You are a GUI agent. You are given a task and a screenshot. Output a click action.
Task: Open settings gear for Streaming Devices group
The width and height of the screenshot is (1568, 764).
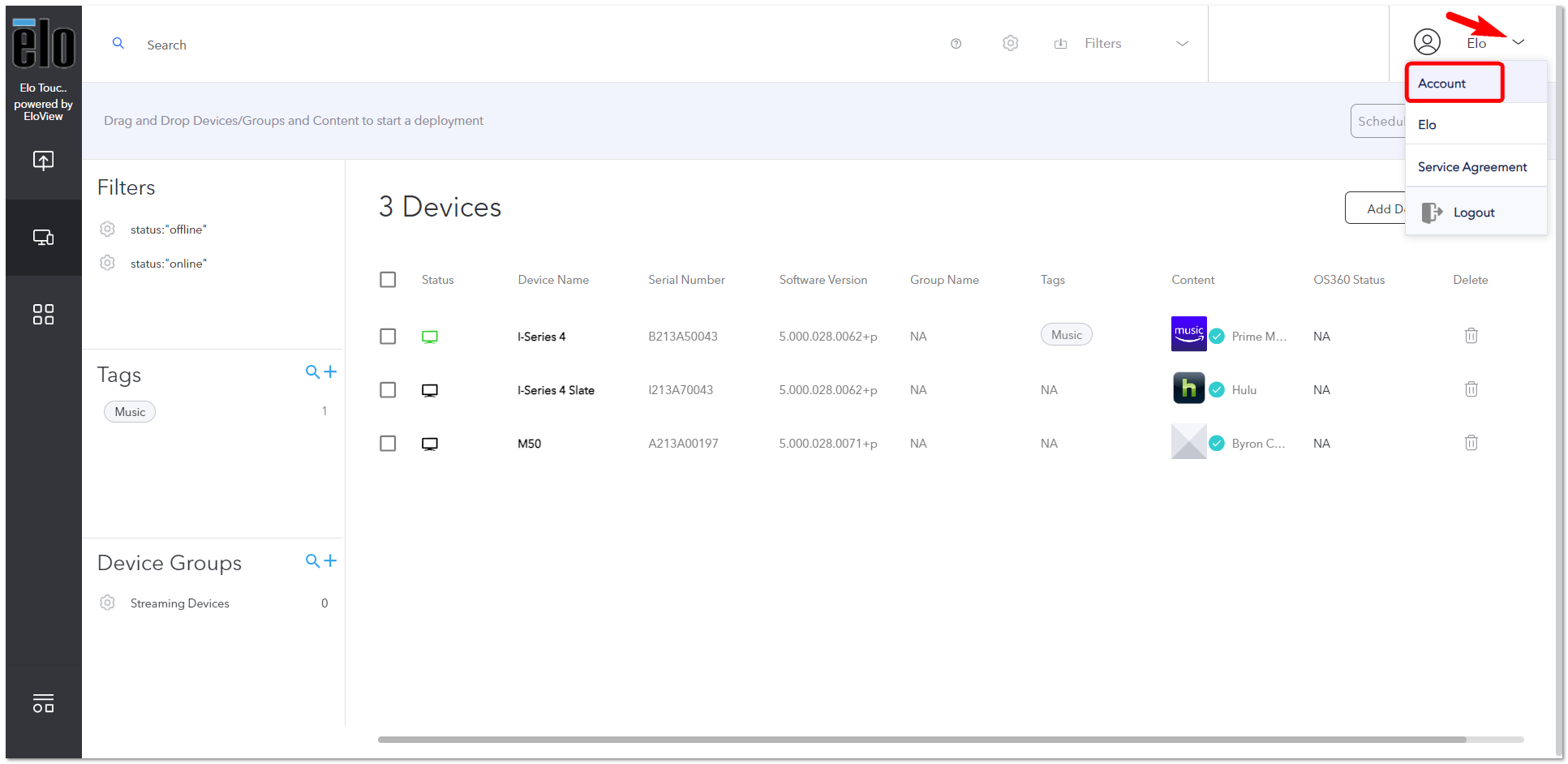[107, 603]
